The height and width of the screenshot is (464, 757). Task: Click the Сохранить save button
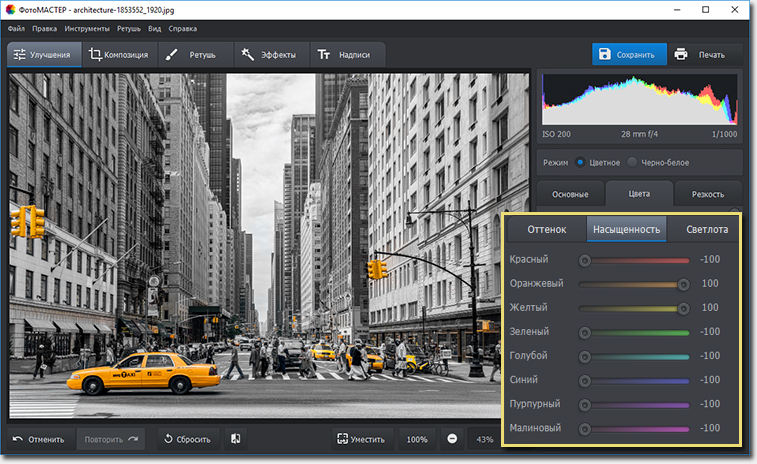click(x=625, y=55)
